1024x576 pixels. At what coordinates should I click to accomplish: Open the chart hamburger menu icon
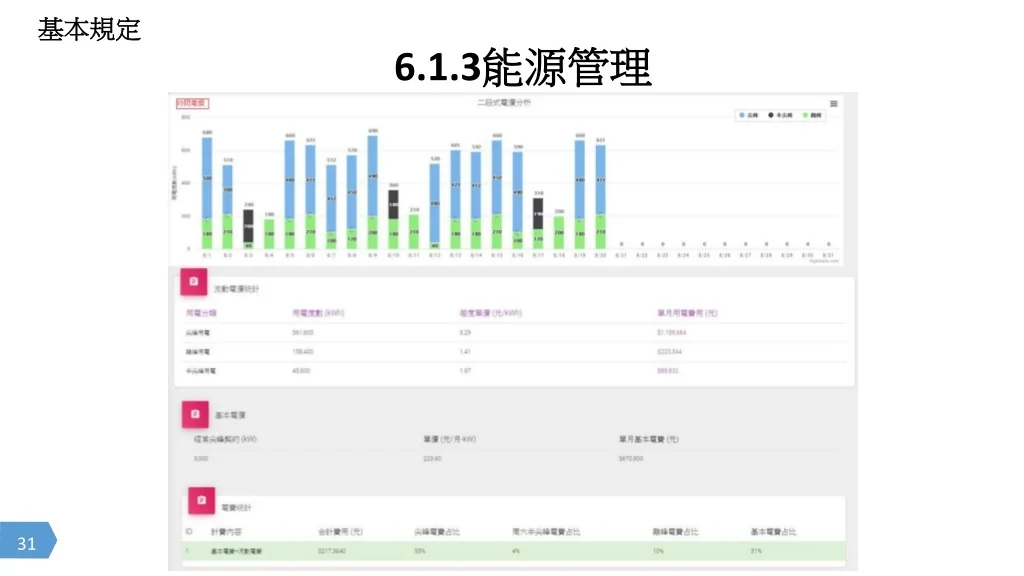click(833, 104)
